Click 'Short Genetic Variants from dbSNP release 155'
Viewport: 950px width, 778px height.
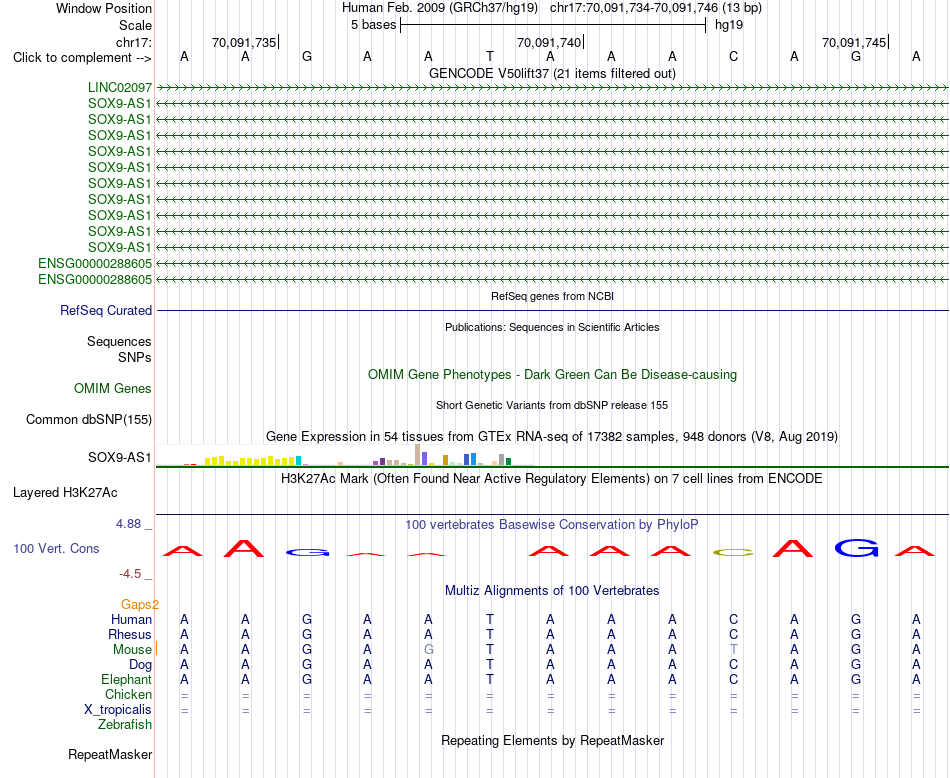click(552, 405)
